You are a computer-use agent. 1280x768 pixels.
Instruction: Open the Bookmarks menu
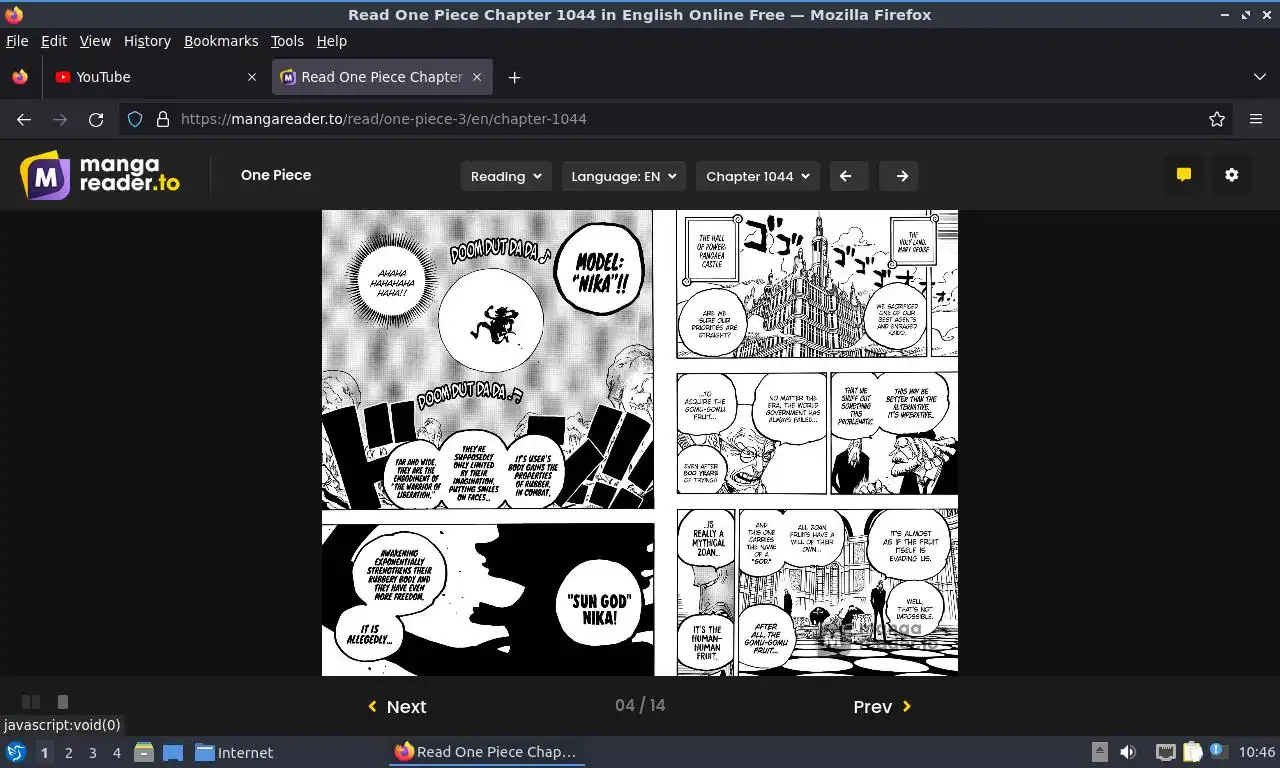(221, 41)
